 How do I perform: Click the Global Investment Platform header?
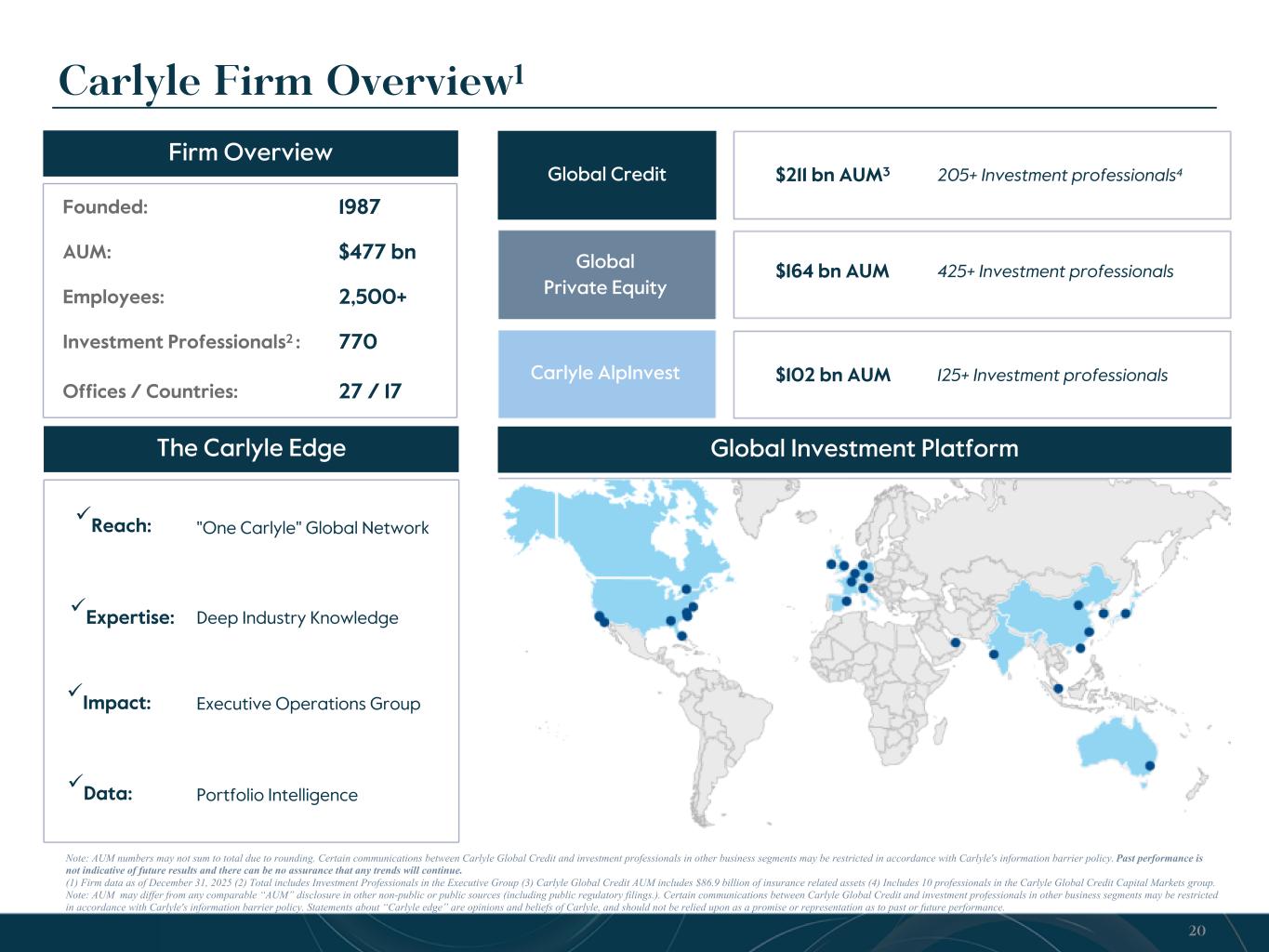(865, 449)
